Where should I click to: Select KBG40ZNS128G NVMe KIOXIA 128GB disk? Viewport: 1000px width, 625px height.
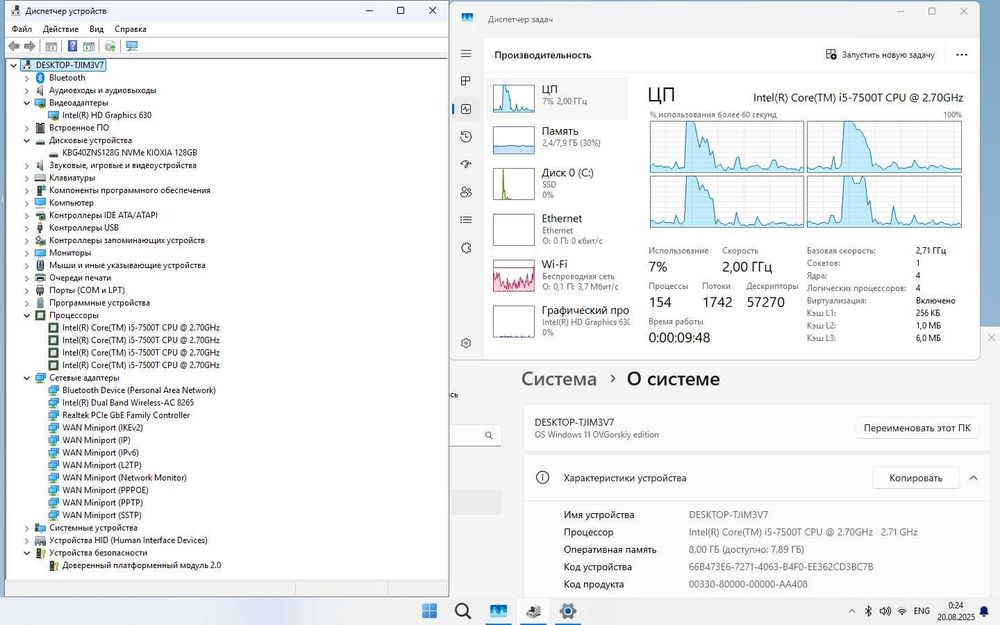tap(129, 153)
